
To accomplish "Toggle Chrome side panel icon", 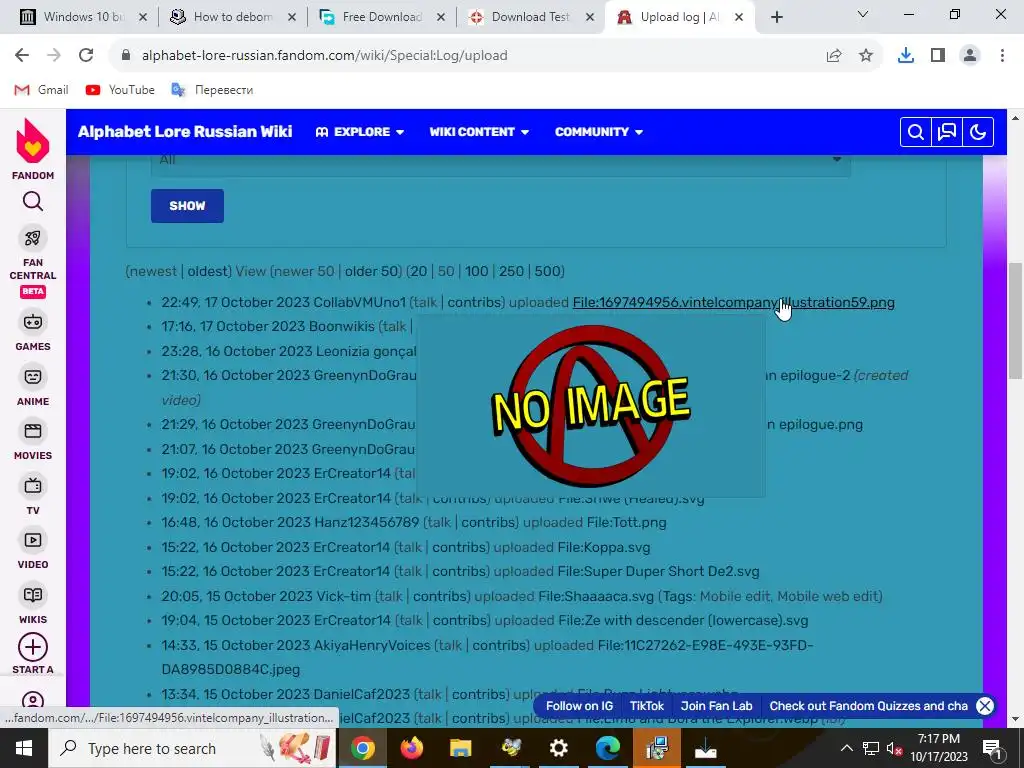I will pyautogui.click(x=938, y=56).
